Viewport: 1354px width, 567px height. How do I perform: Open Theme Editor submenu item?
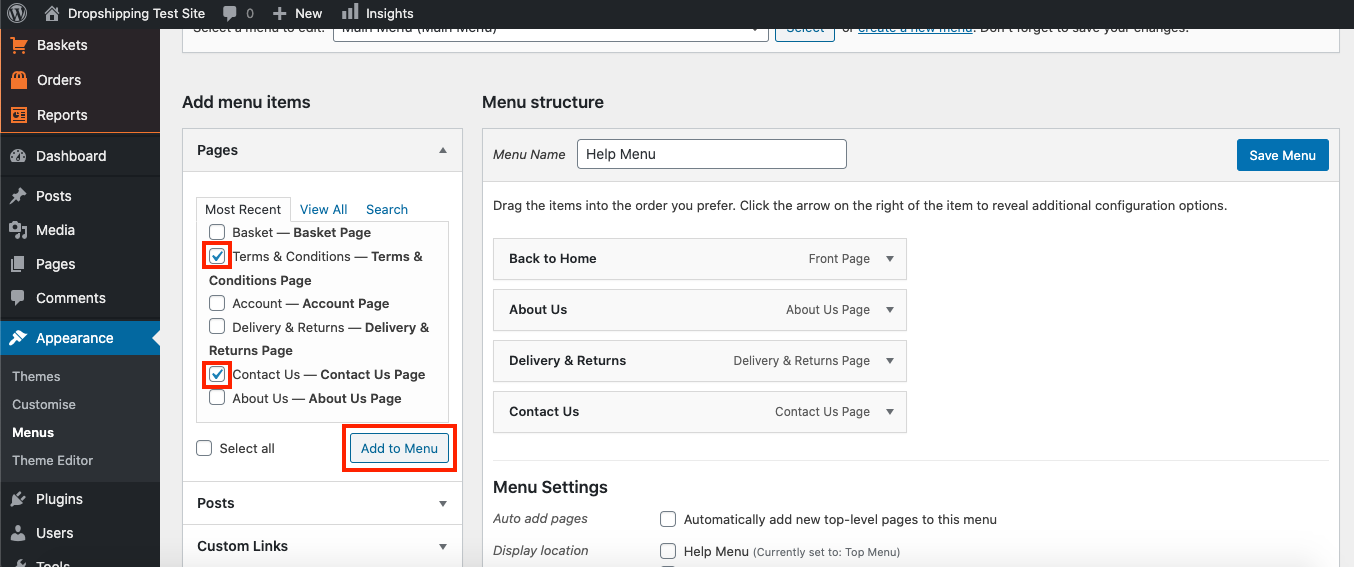pyautogui.click(x=52, y=460)
